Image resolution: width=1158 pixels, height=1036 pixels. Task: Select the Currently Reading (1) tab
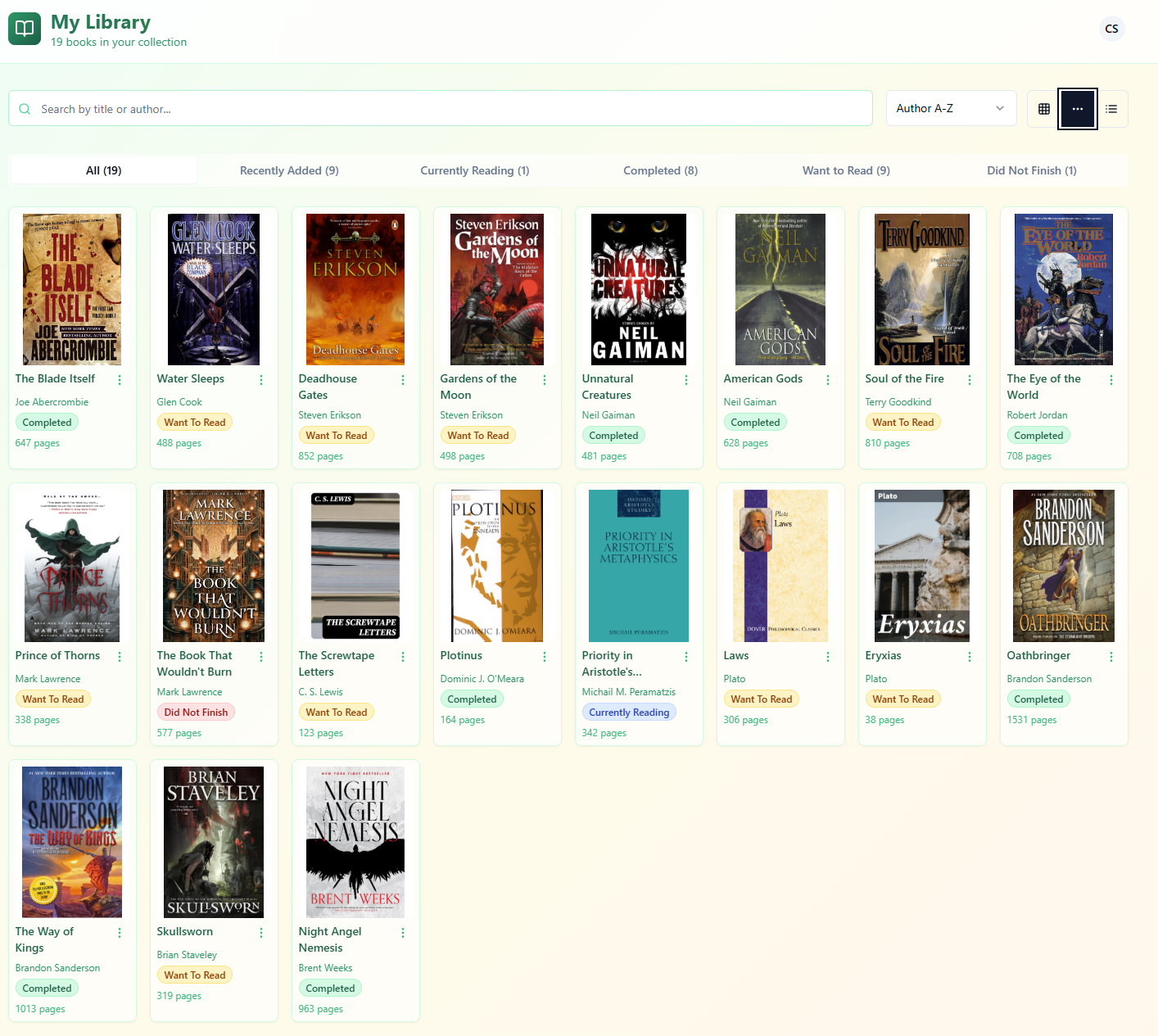point(475,170)
